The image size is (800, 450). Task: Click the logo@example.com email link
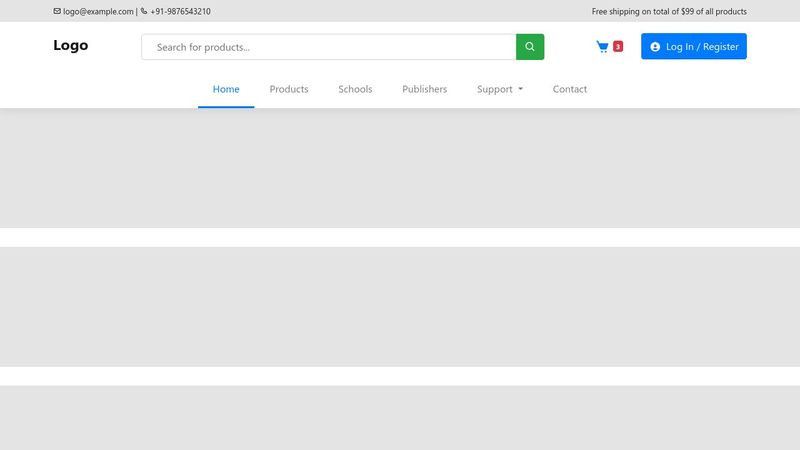(x=98, y=12)
